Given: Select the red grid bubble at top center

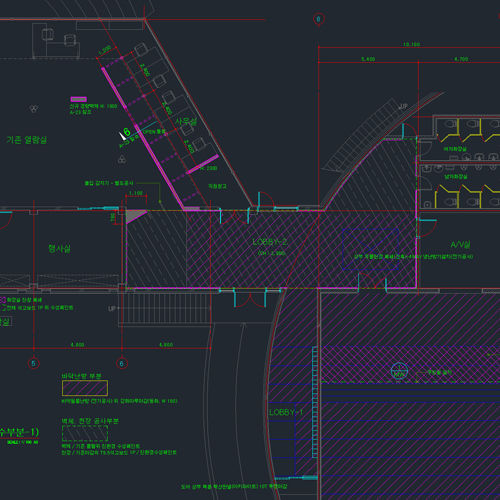Looking at the screenshot, I should pos(318,19).
